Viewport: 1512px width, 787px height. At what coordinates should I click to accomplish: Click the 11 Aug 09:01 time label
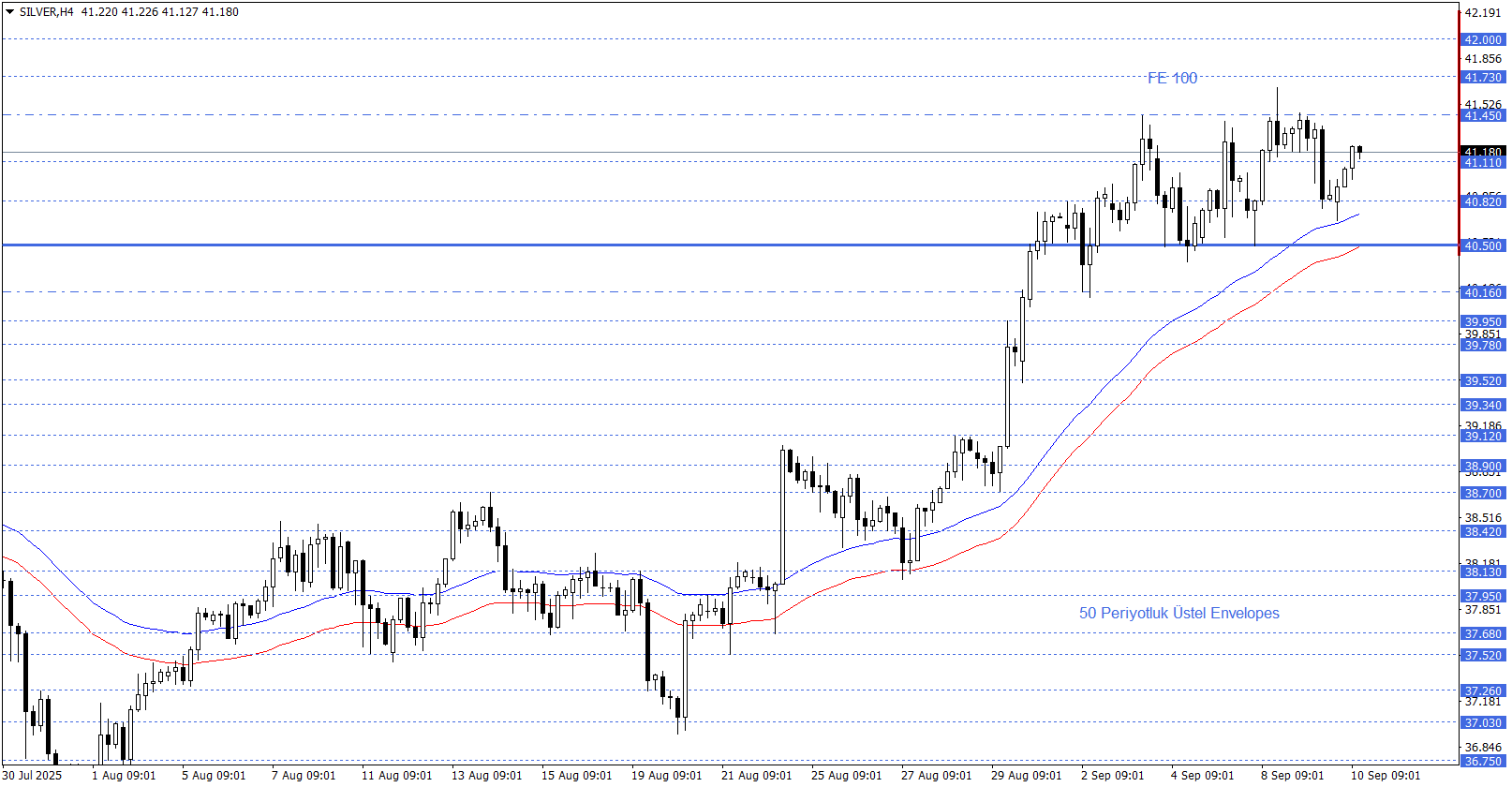click(397, 776)
